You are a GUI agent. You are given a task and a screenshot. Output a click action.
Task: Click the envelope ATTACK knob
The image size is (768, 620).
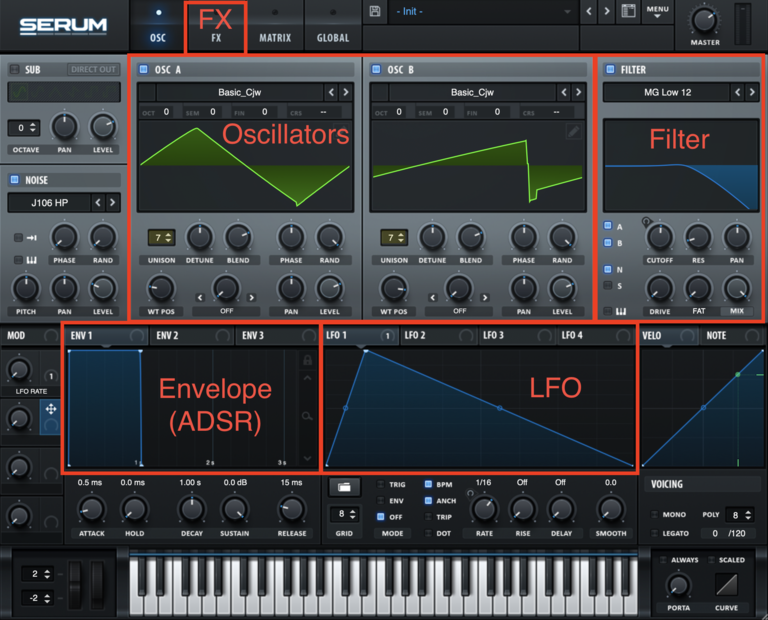[92, 509]
